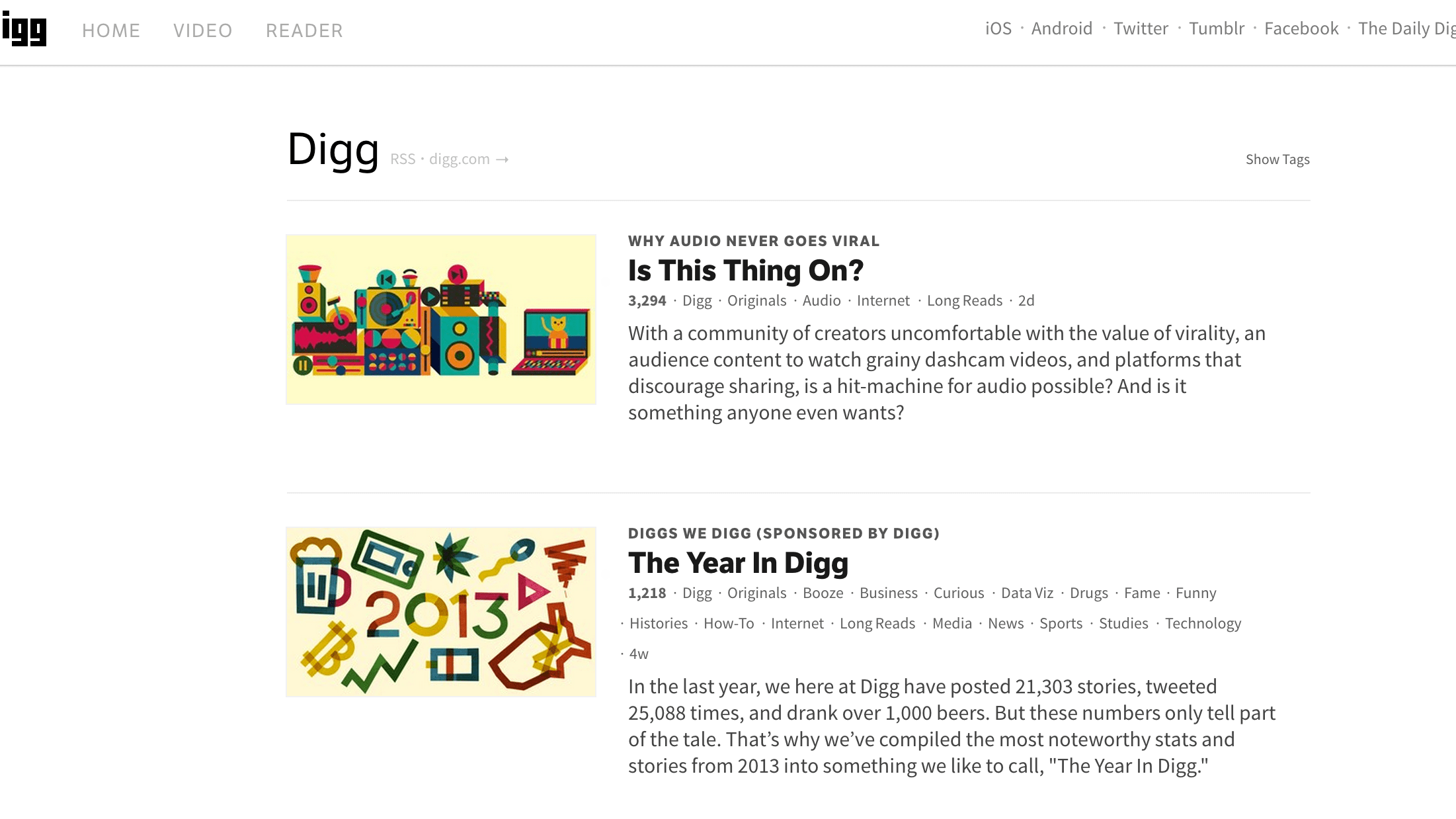The image size is (1456, 819).
Task: Click the digg.com arrow link
Action: [468, 159]
